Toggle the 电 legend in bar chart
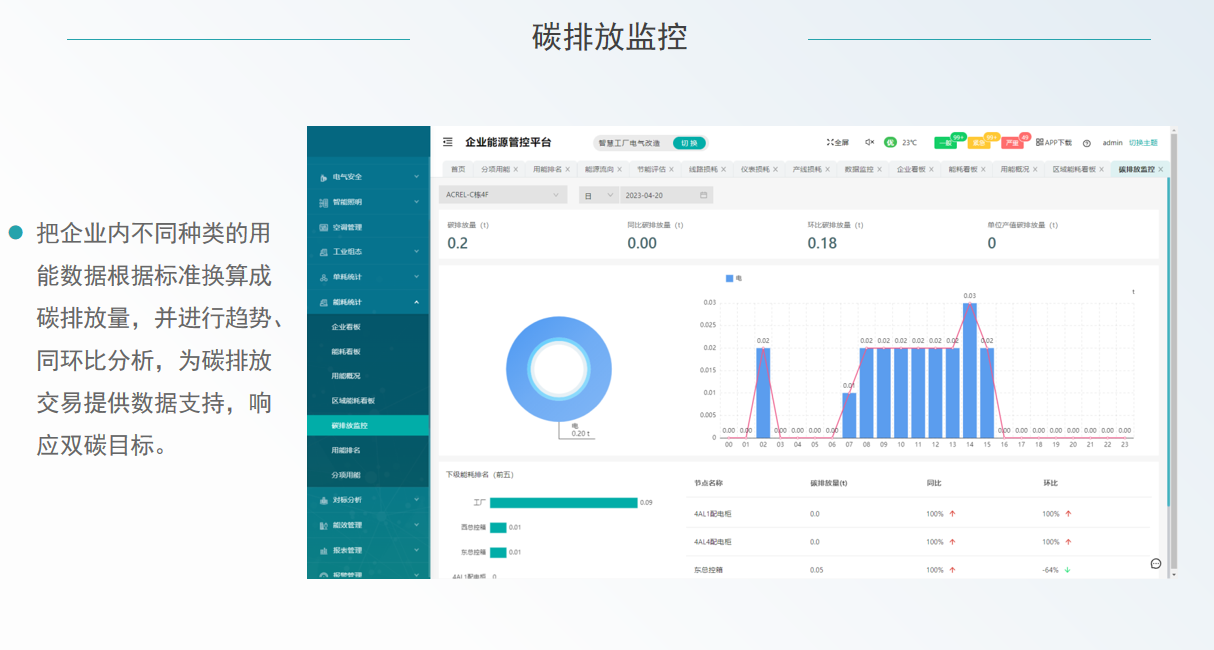The width and height of the screenshot is (1214, 650). click(734, 278)
